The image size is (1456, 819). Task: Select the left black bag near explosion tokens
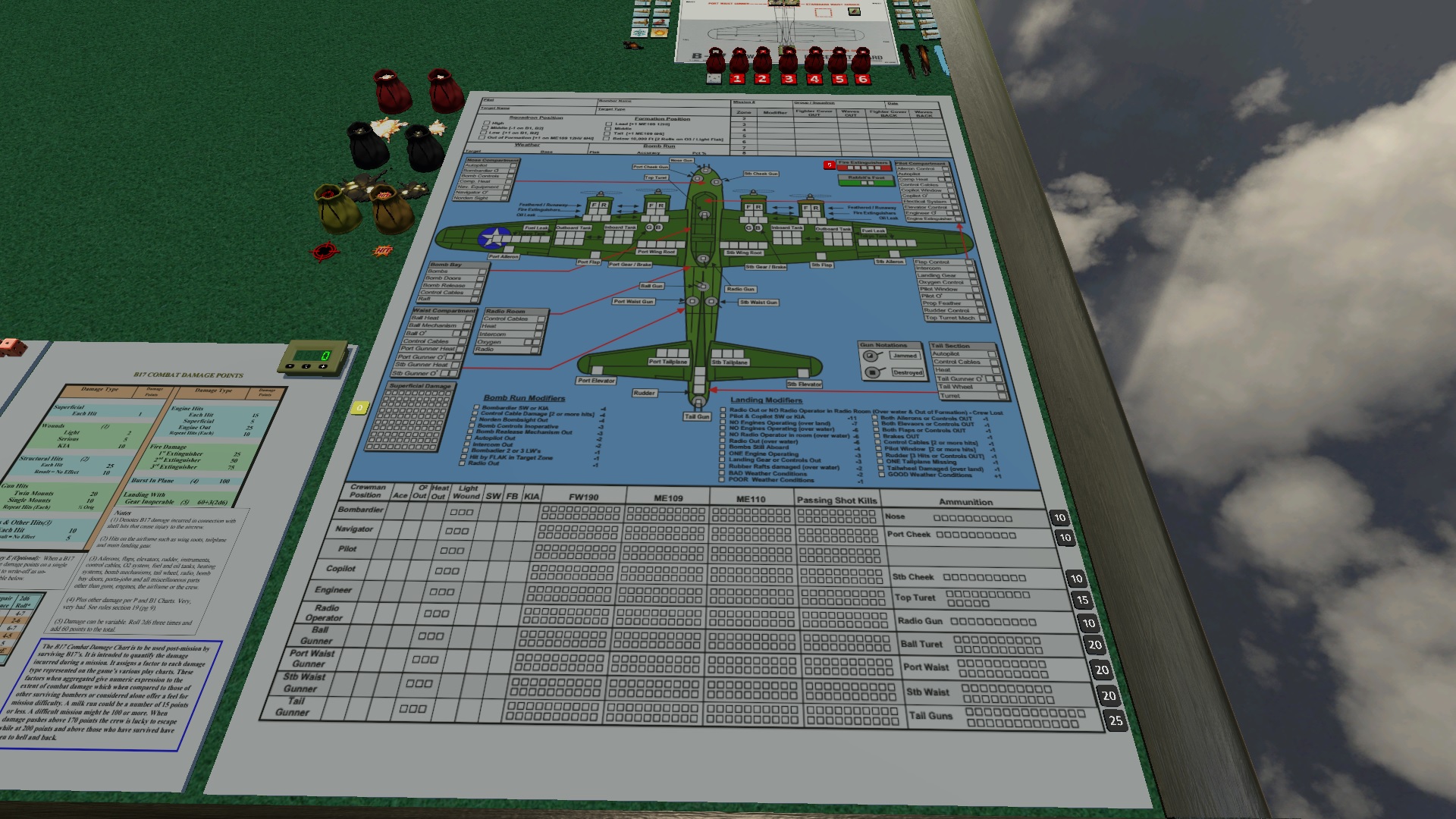click(368, 144)
